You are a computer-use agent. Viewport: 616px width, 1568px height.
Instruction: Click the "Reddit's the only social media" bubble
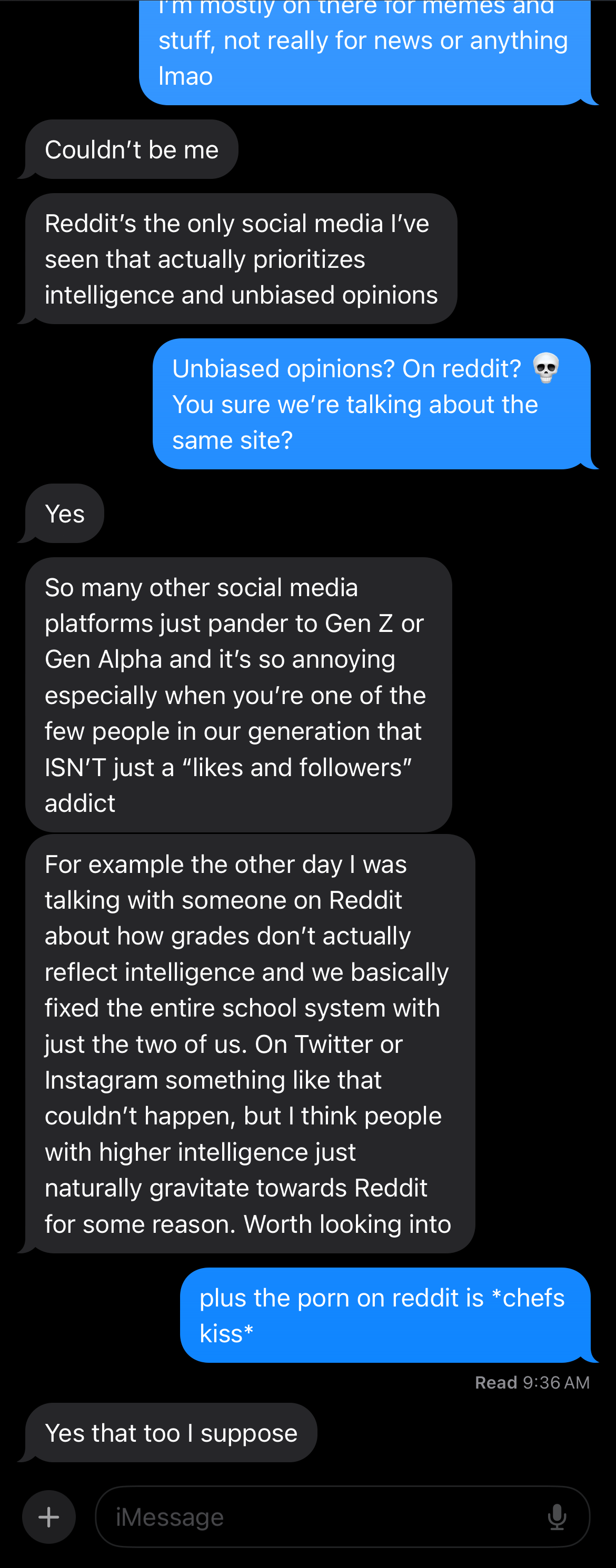[x=241, y=259]
